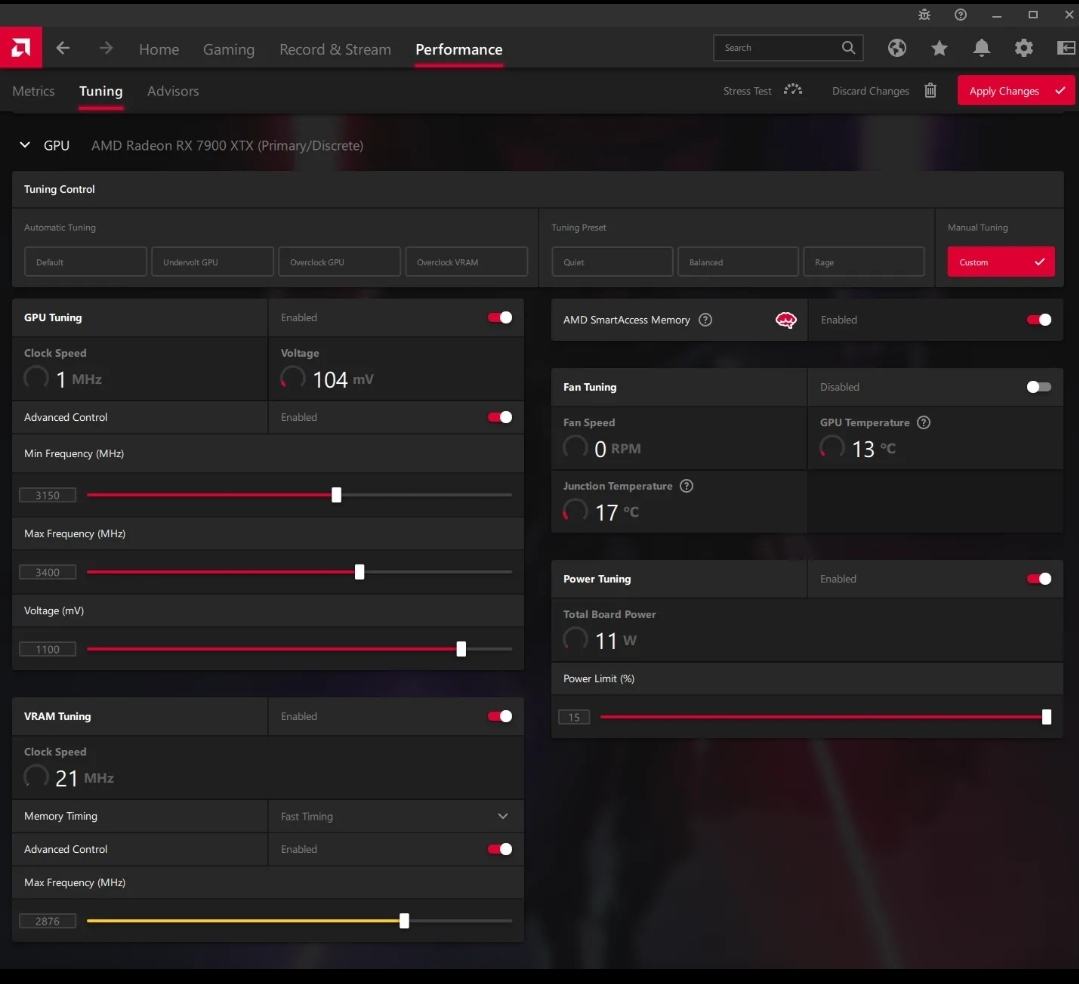
Task: Click the VRAM Max Frequency field 2876
Action: tap(47, 921)
